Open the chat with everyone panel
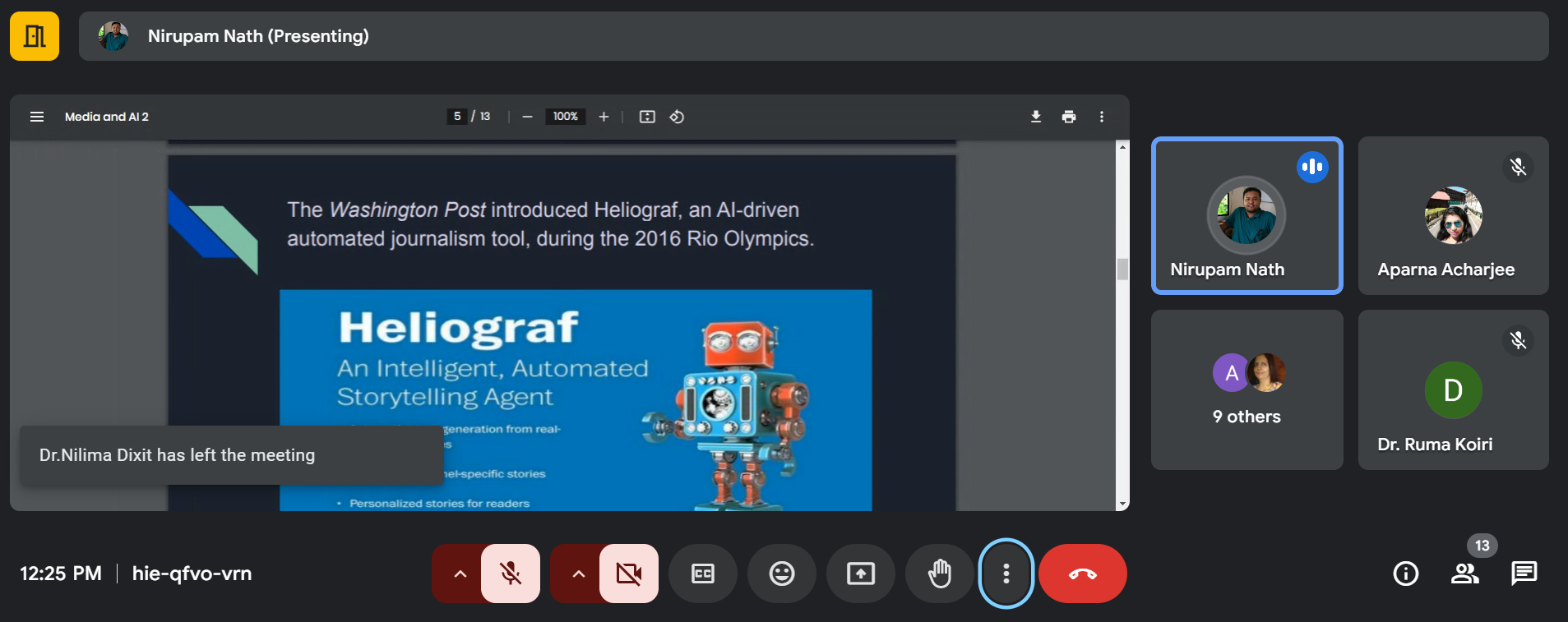This screenshot has width=1568, height=622. point(1524,574)
